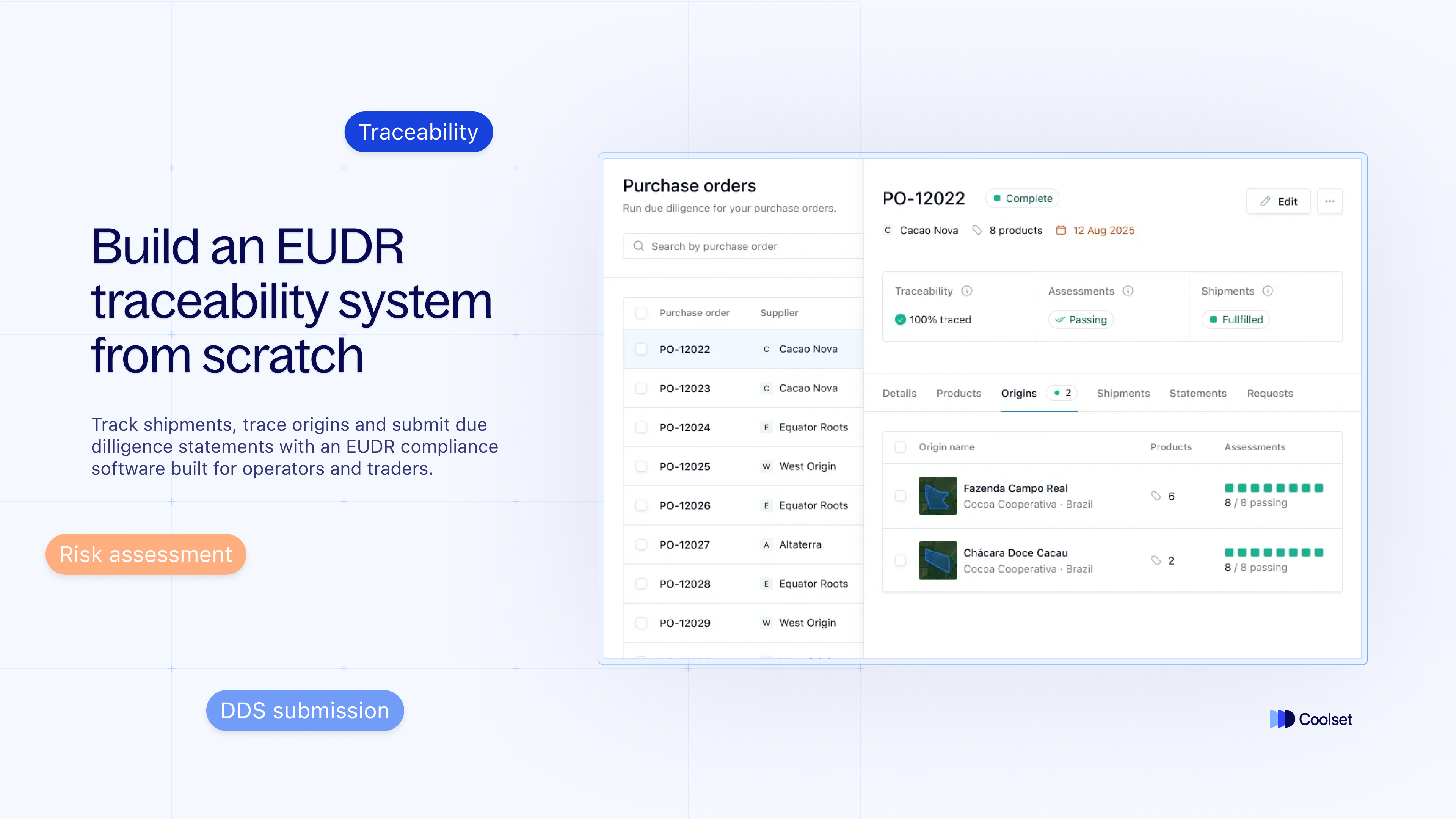Open the Statements tab

[x=1198, y=393]
